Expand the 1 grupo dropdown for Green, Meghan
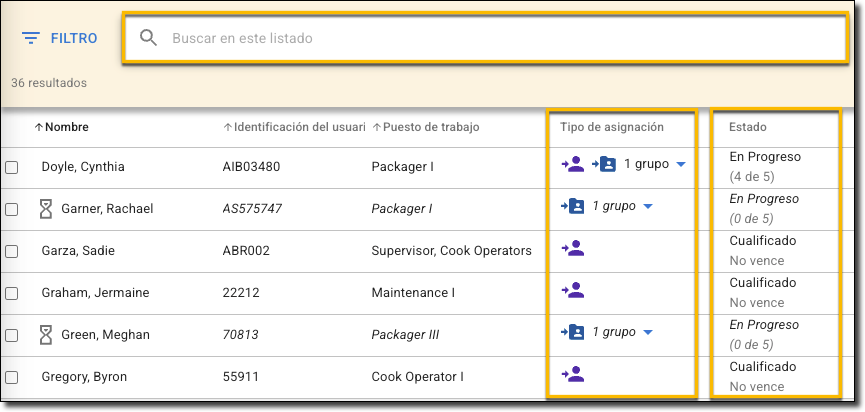The height and width of the screenshot is (412, 865). (648, 333)
